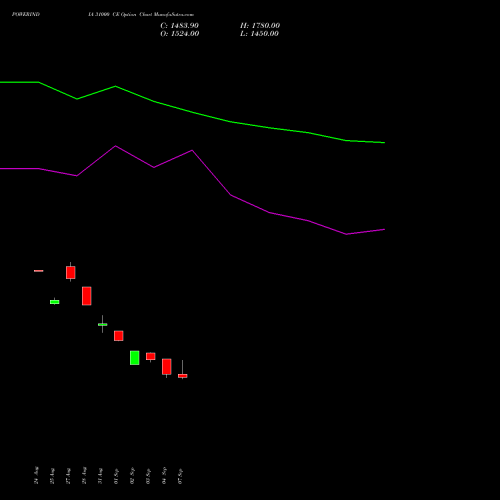The image size is (500, 500).
Task: Select the flat red candle for 24 Aug
Action: click(x=39, y=271)
